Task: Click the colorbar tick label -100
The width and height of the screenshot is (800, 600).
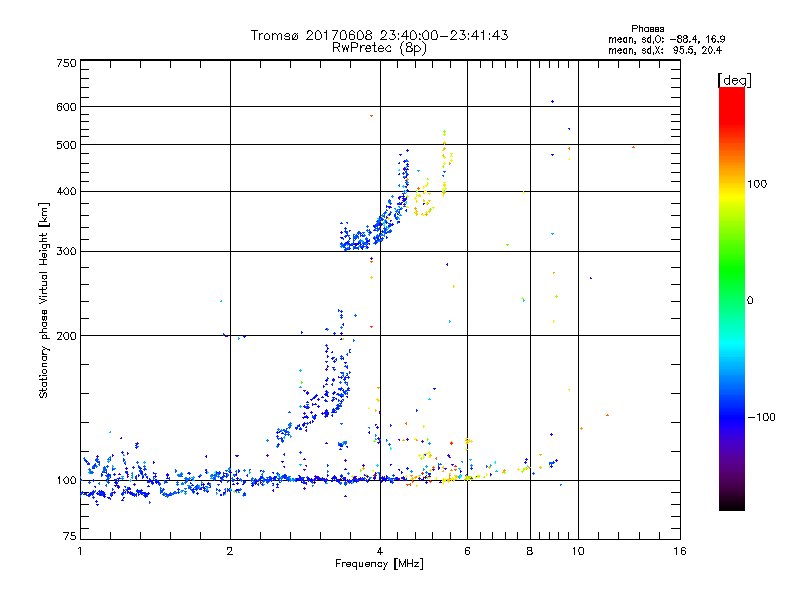Action: 761,416
